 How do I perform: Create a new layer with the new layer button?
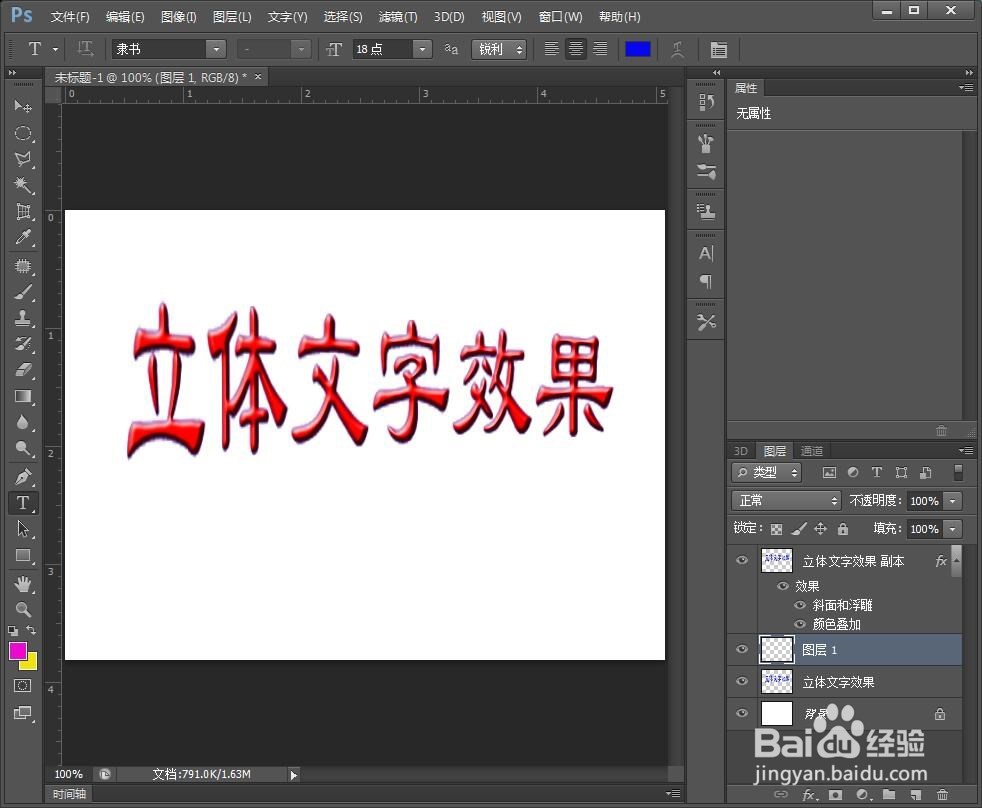coord(916,794)
